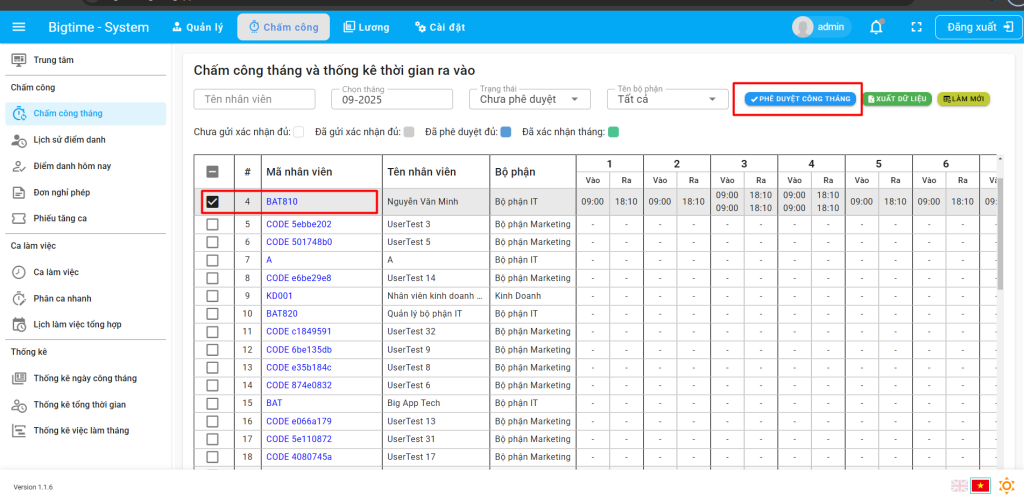Open the Trạng thái dropdown
This screenshot has width=1024, height=497.
tap(529, 99)
